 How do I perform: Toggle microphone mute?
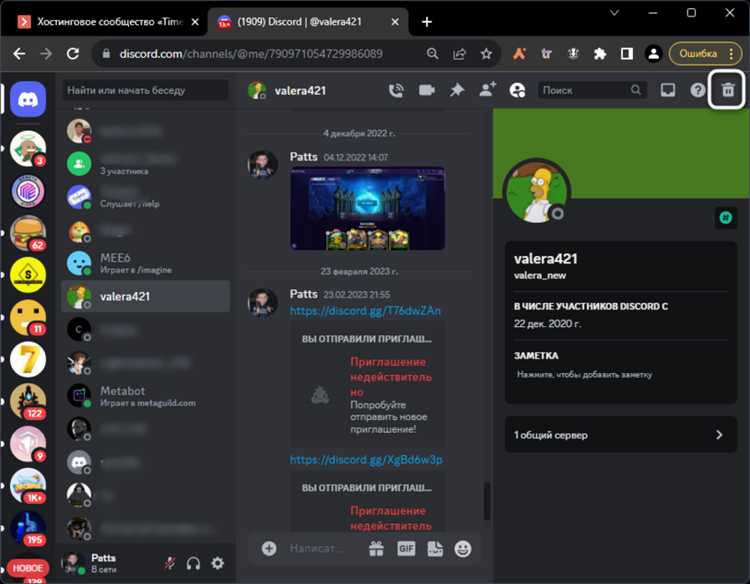[x=170, y=564]
